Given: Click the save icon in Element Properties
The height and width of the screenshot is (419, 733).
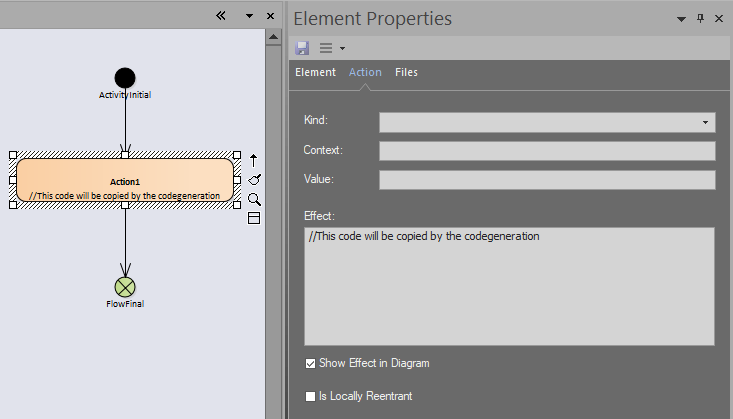Looking at the screenshot, I should (302, 48).
